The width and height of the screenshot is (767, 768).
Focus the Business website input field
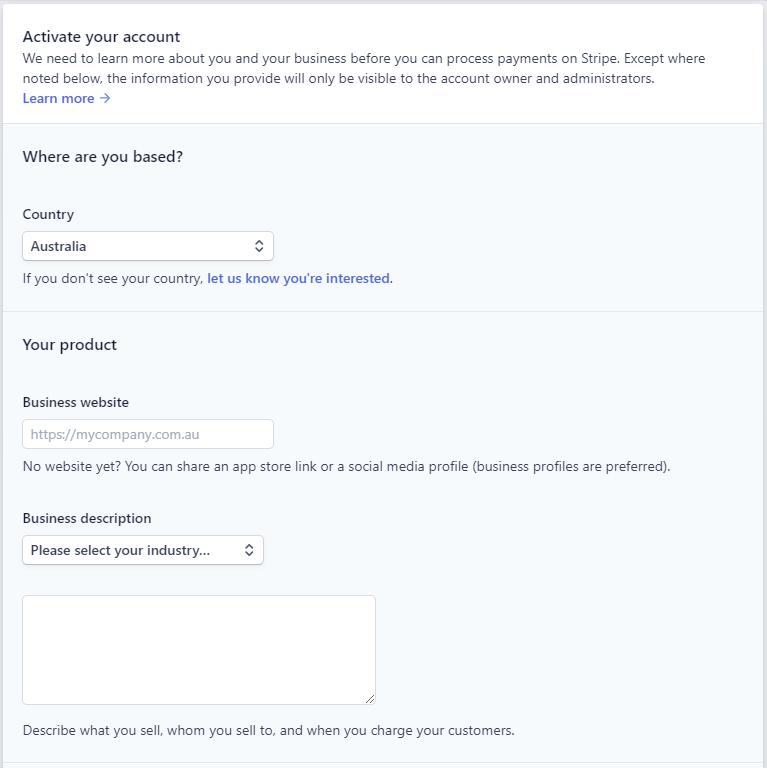(147, 434)
